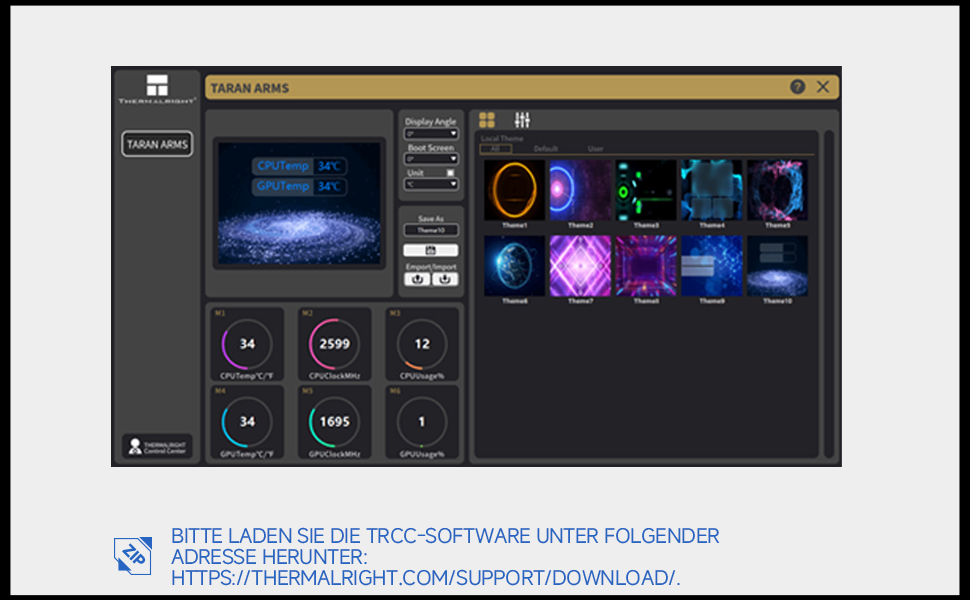
Task: Select the Theme7 thumbnail
Action: [579, 265]
